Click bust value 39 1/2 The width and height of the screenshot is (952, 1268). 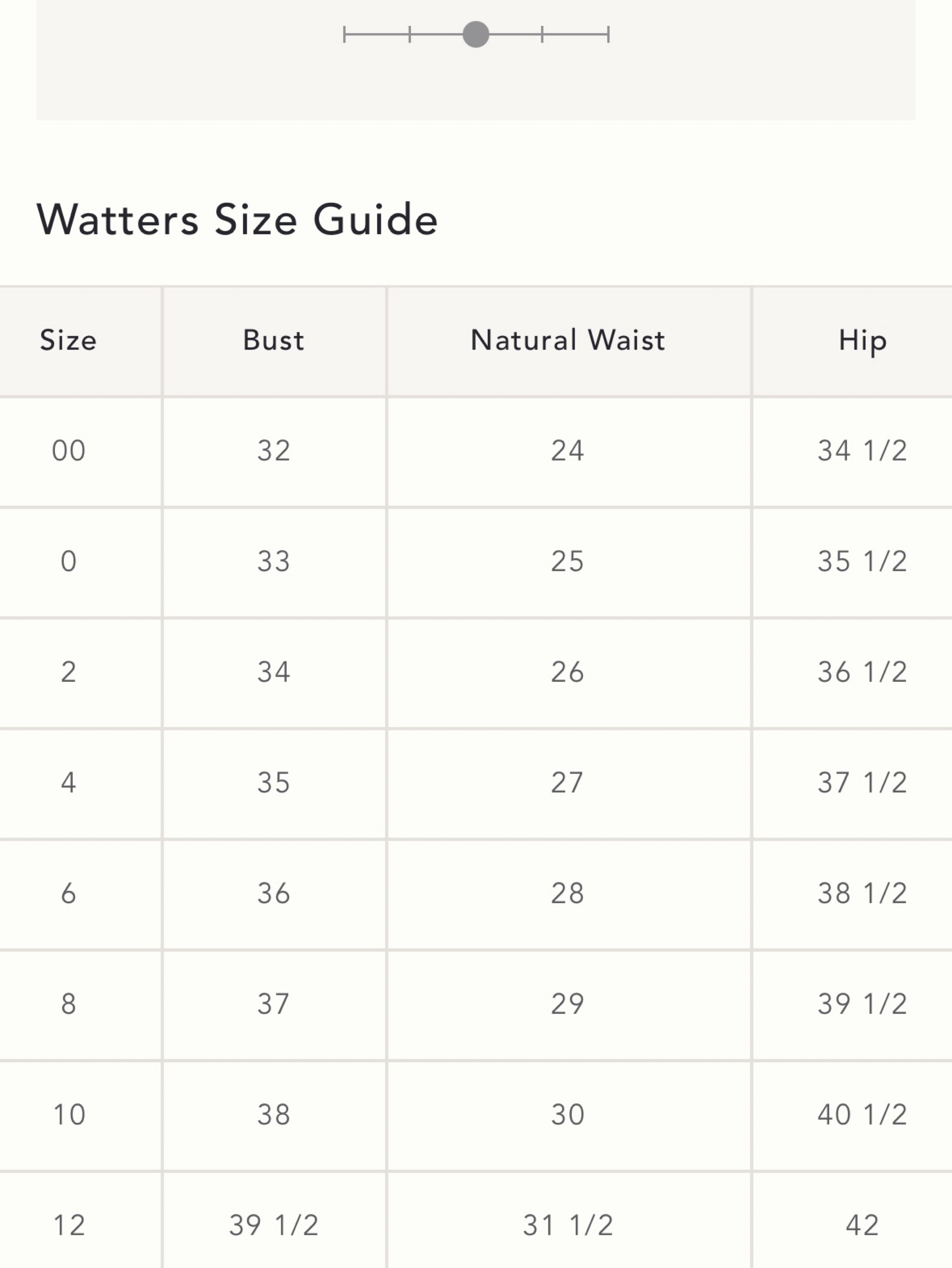click(273, 1225)
